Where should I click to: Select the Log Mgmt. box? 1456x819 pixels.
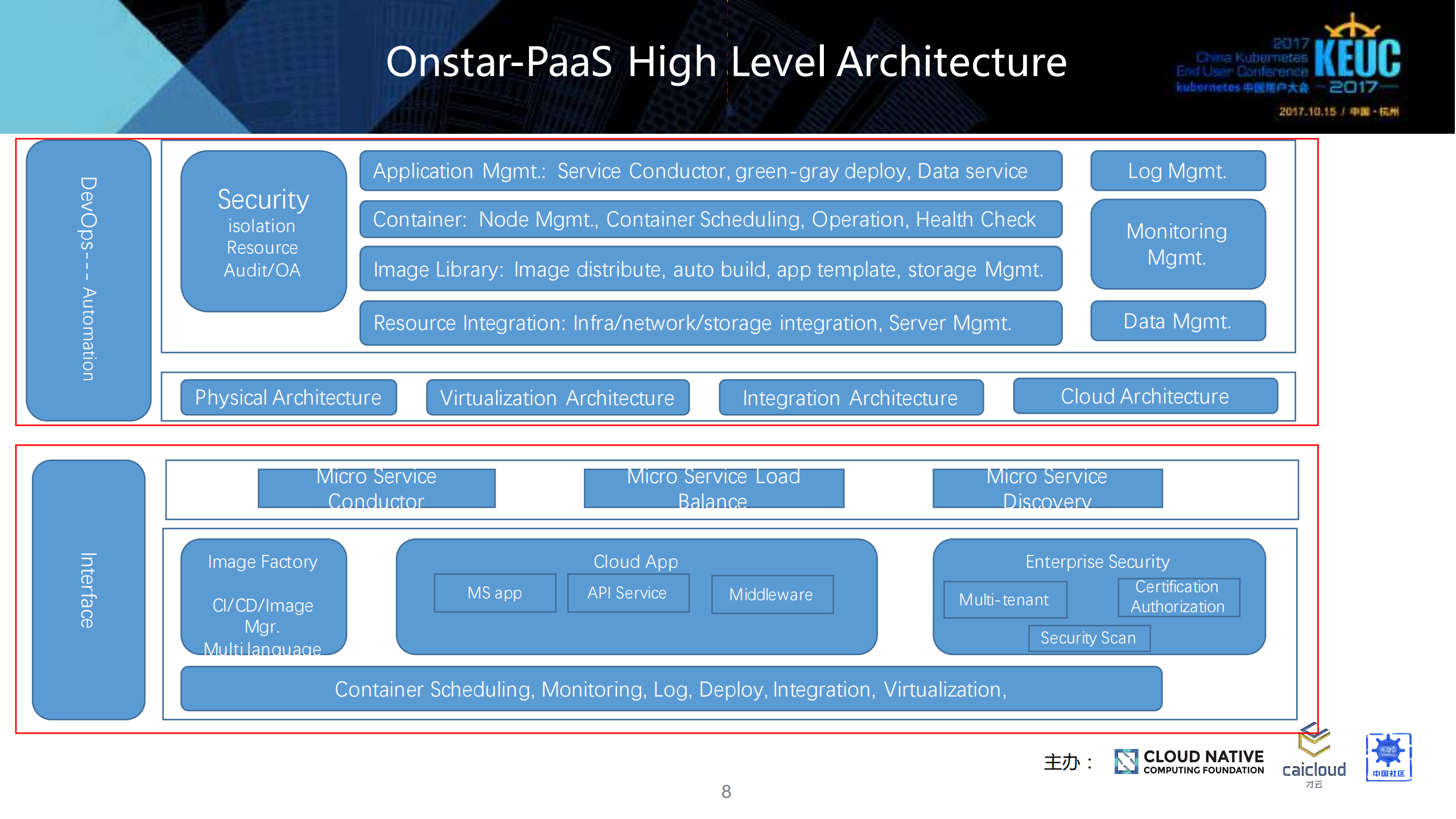click(1177, 171)
